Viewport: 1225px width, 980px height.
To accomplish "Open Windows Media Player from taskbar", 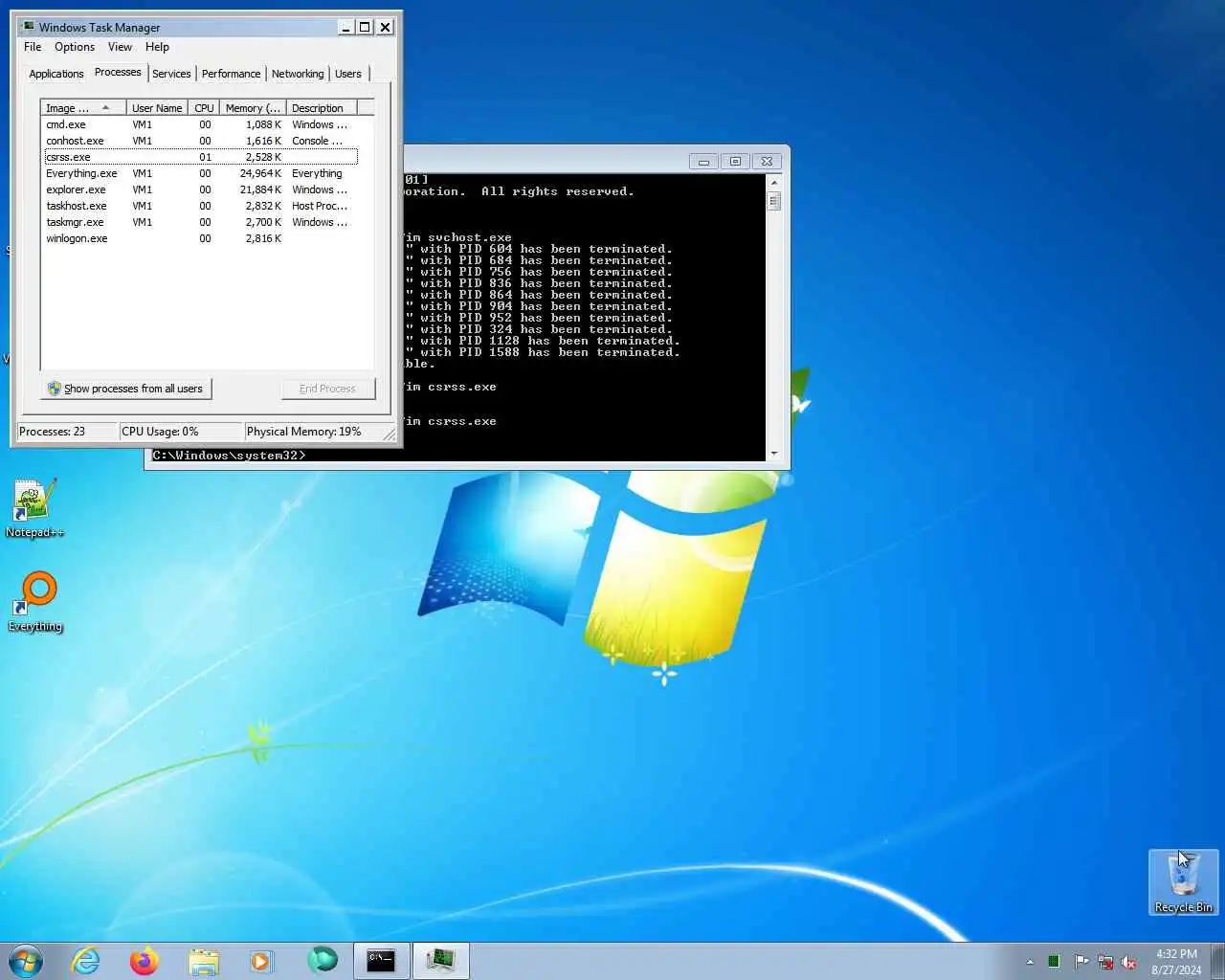I will [x=261, y=960].
